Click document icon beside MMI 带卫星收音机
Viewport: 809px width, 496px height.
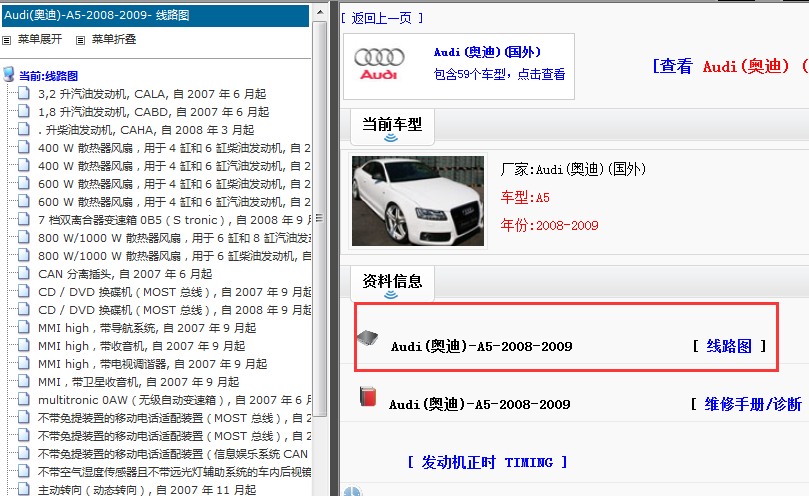click(x=24, y=381)
